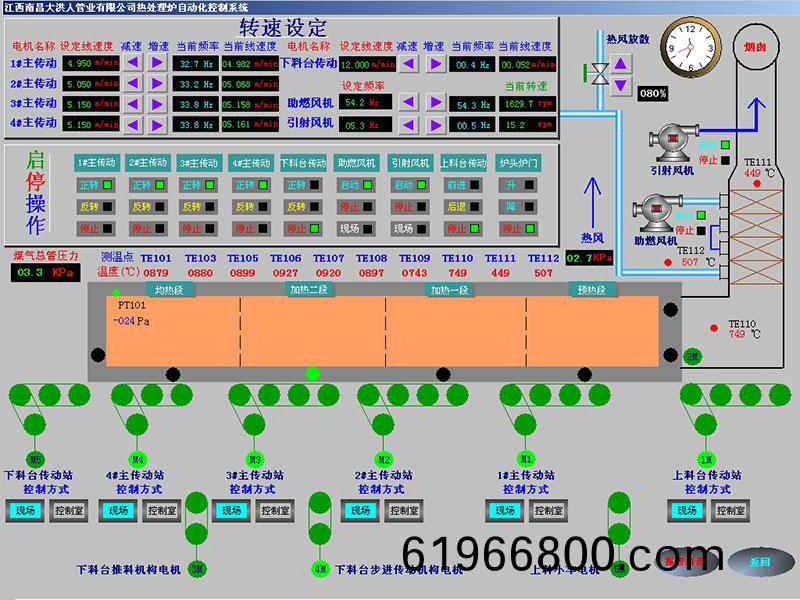Toggle 停止 for 下料台传动
The width and height of the screenshot is (800, 600).
pos(303,229)
